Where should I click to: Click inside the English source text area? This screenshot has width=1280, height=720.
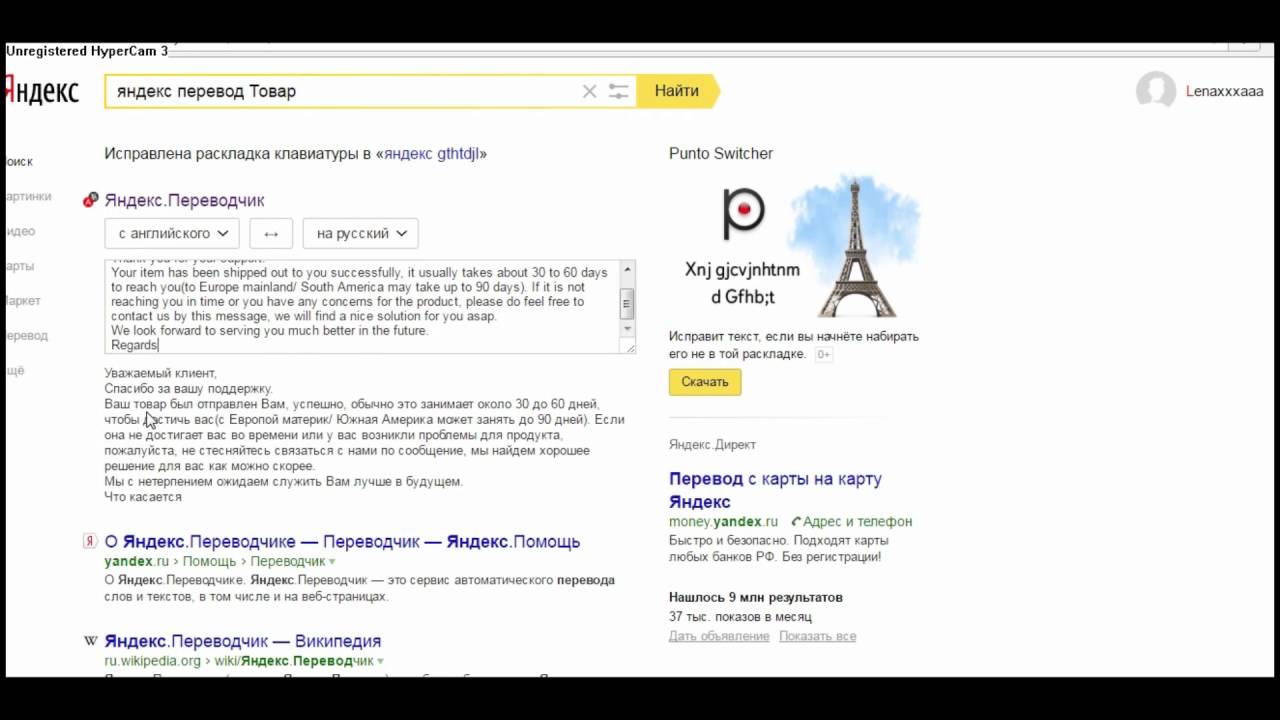pyautogui.click(x=362, y=306)
